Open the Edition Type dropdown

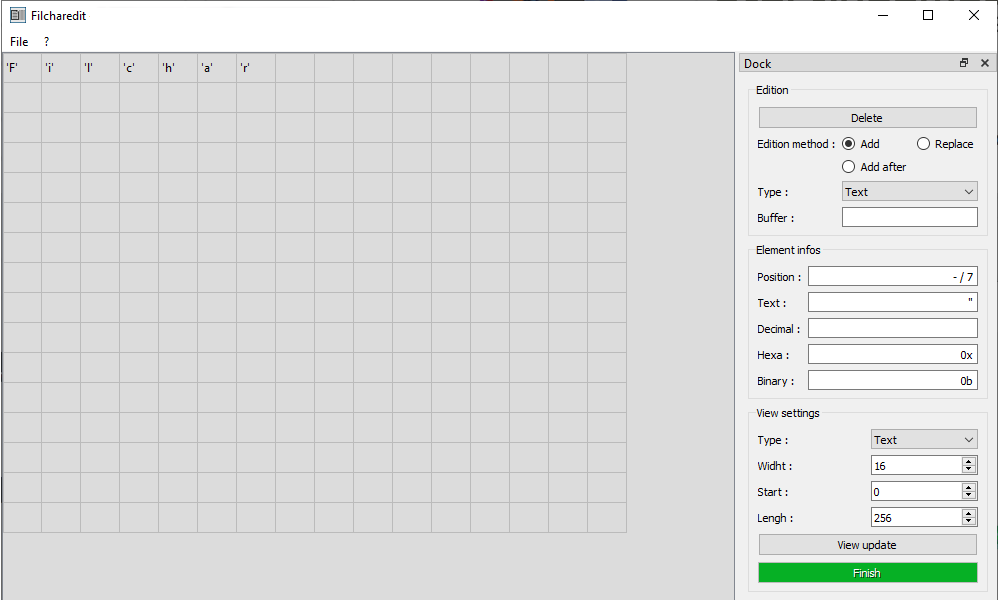click(x=909, y=191)
